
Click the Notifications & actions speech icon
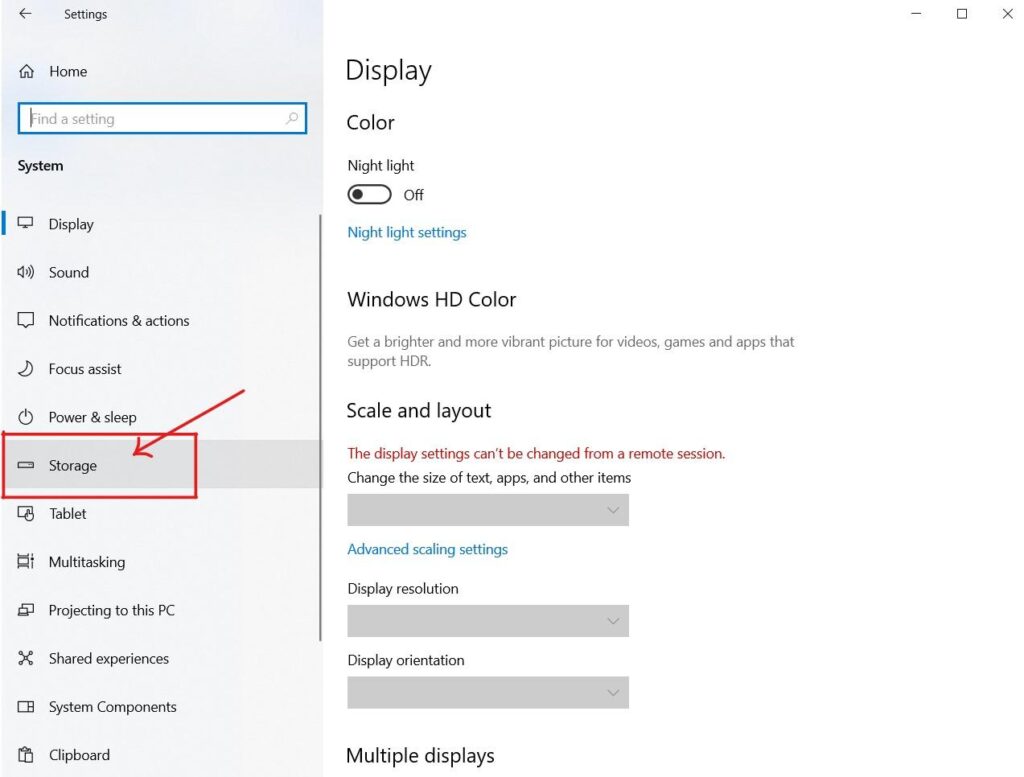tap(25, 320)
